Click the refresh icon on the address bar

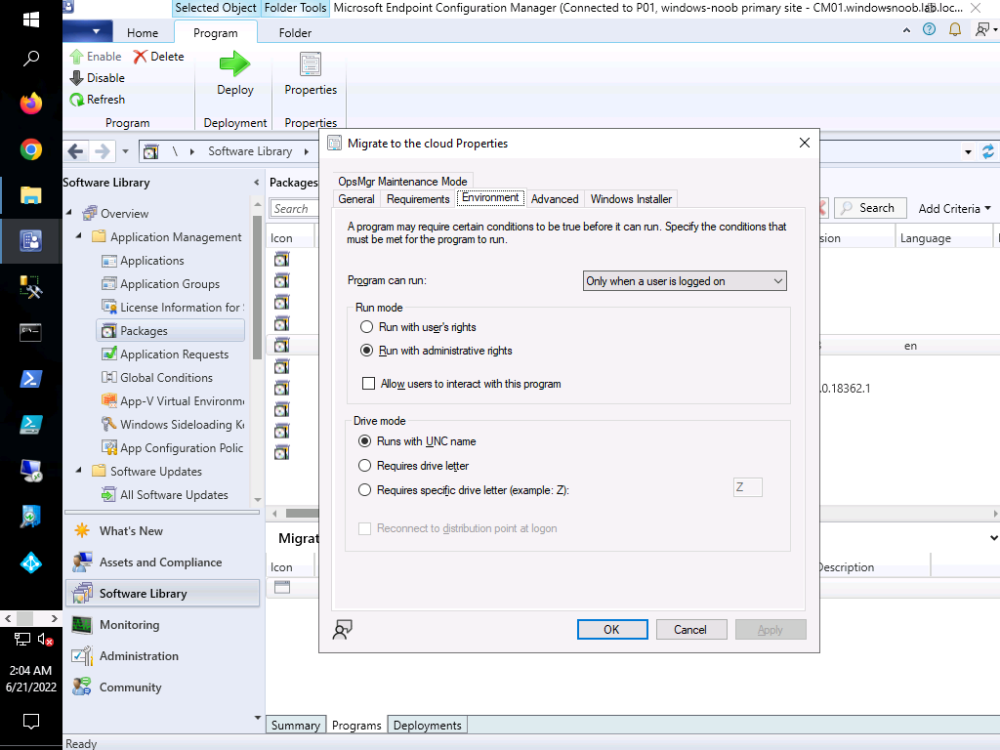pos(988,151)
